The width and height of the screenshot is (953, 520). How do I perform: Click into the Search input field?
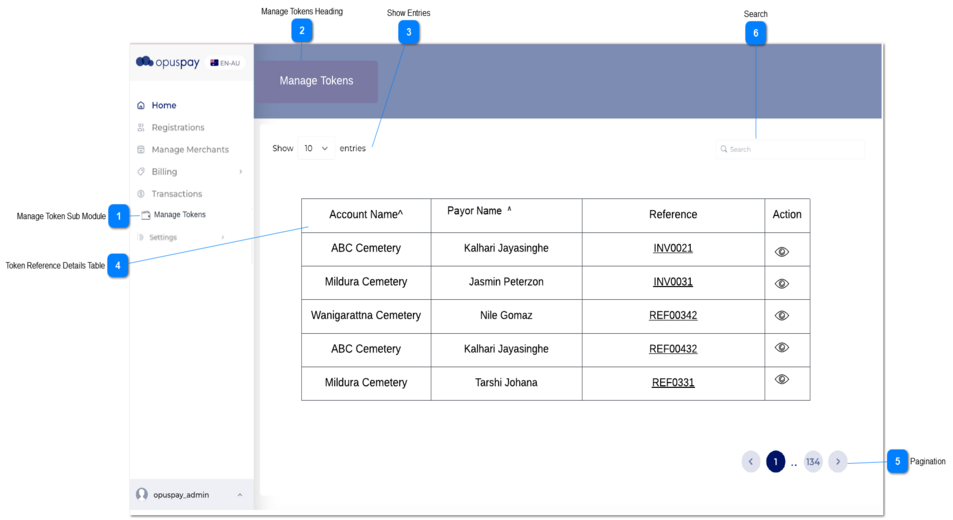pos(790,149)
